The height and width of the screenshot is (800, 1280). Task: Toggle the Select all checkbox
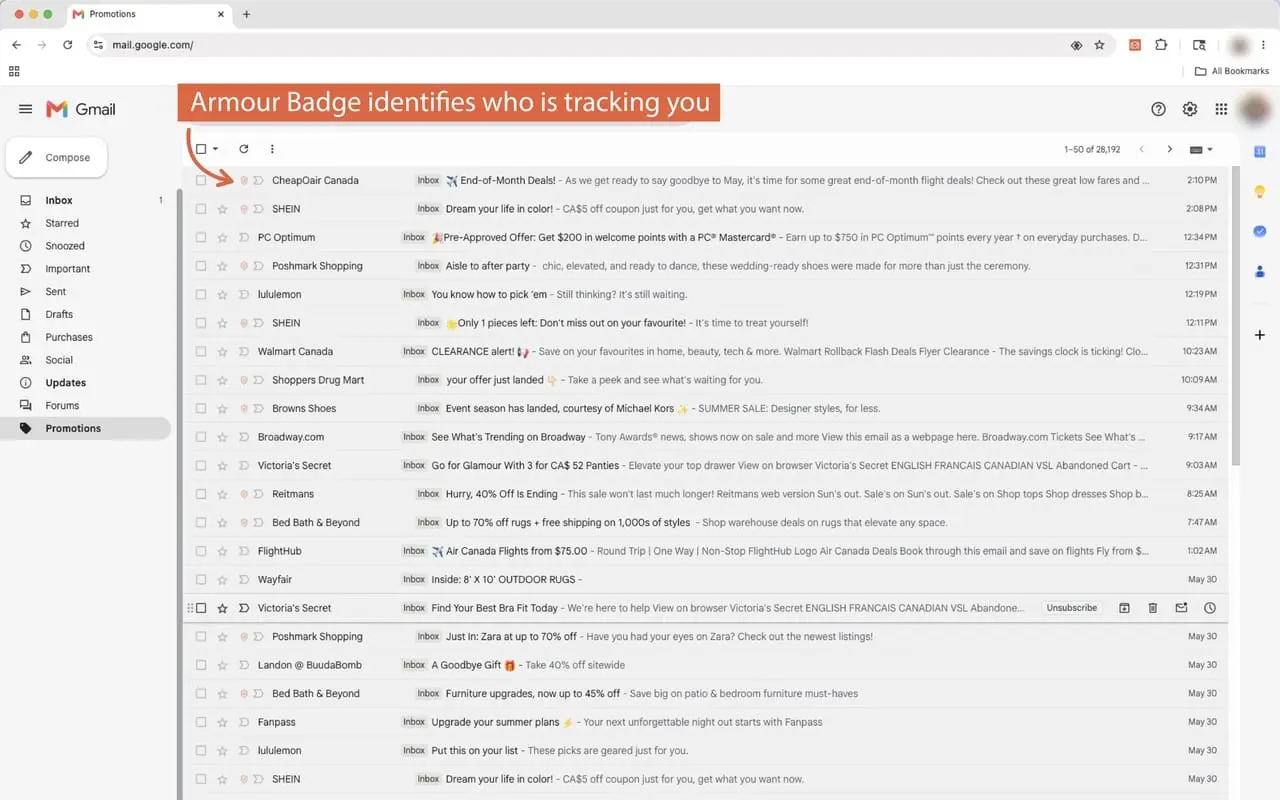(x=201, y=149)
